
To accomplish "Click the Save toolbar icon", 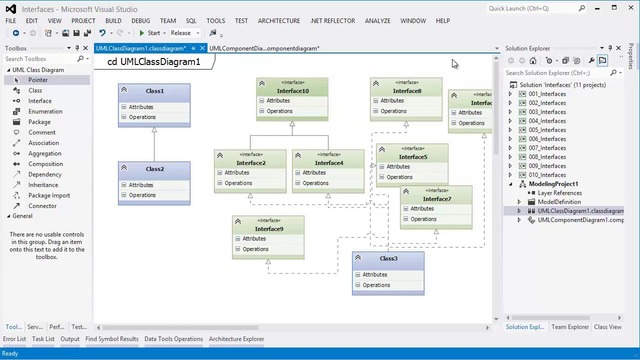I will (76, 33).
